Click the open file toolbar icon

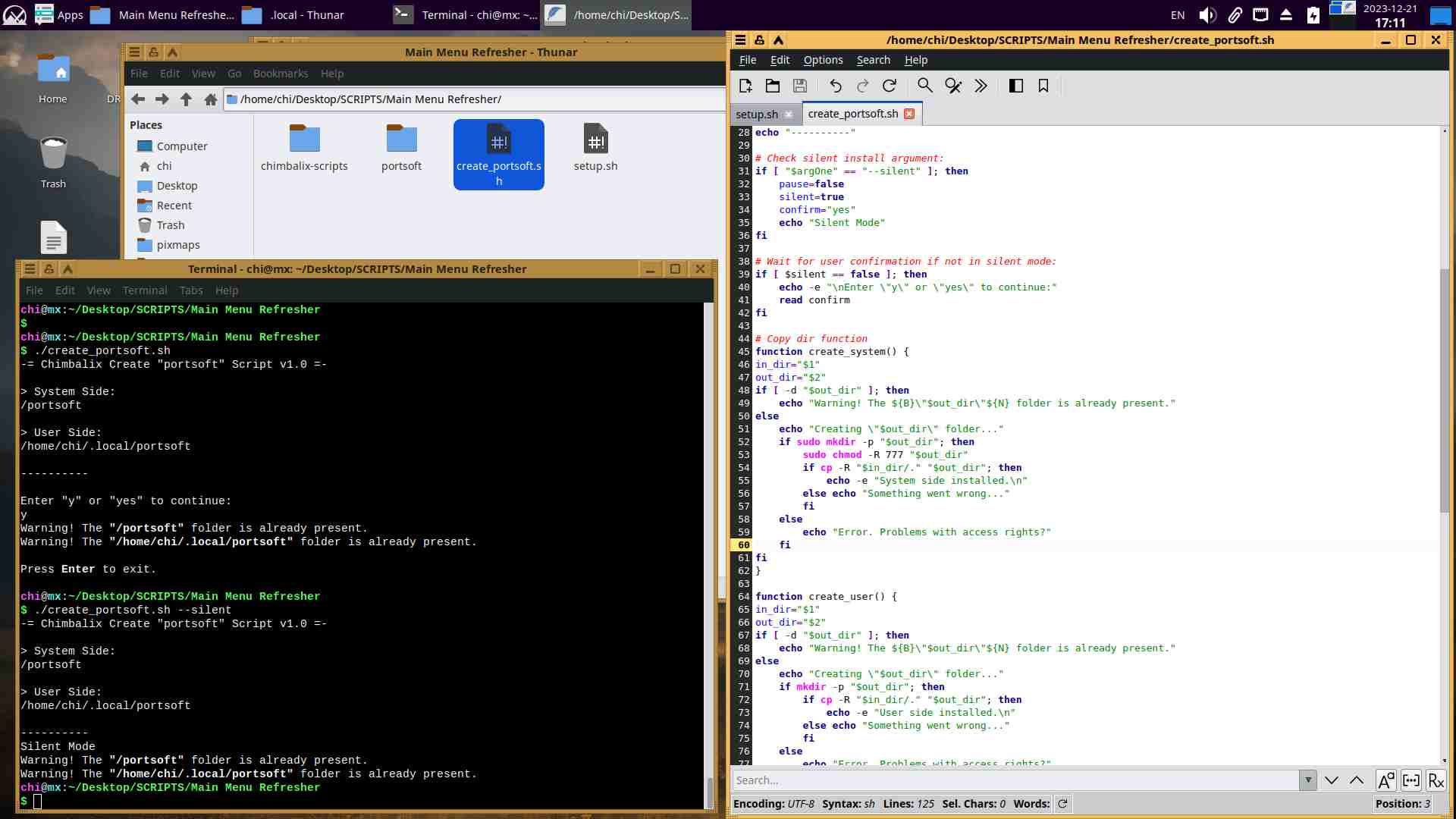click(x=773, y=86)
